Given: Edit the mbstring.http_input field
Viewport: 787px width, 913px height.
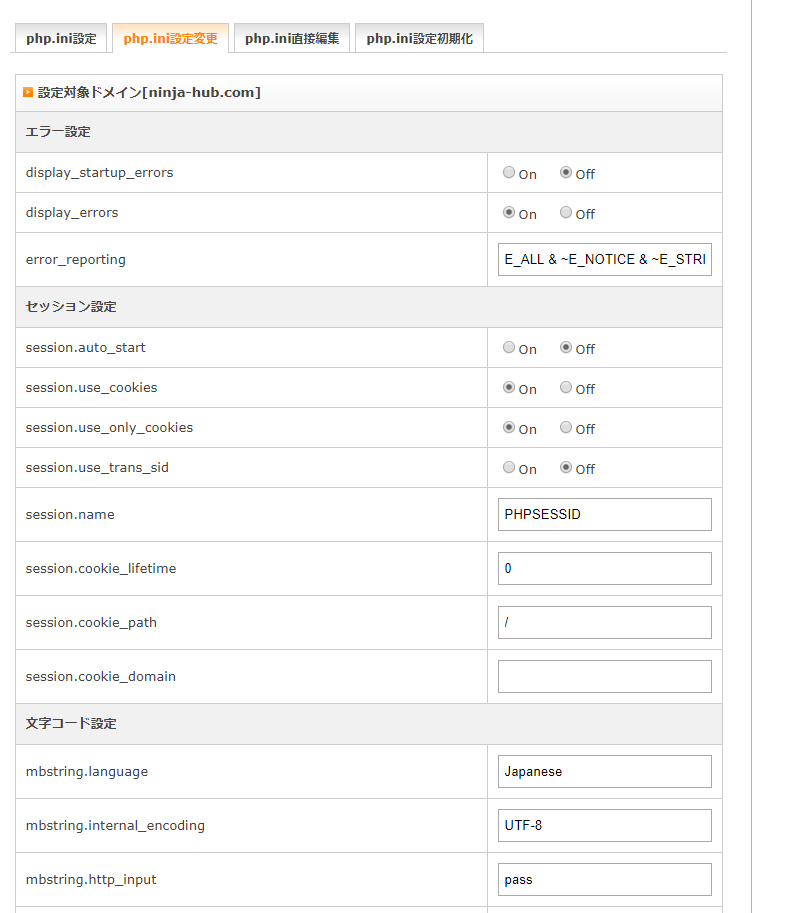Looking at the screenshot, I should pyautogui.click(x=604, y=880).
